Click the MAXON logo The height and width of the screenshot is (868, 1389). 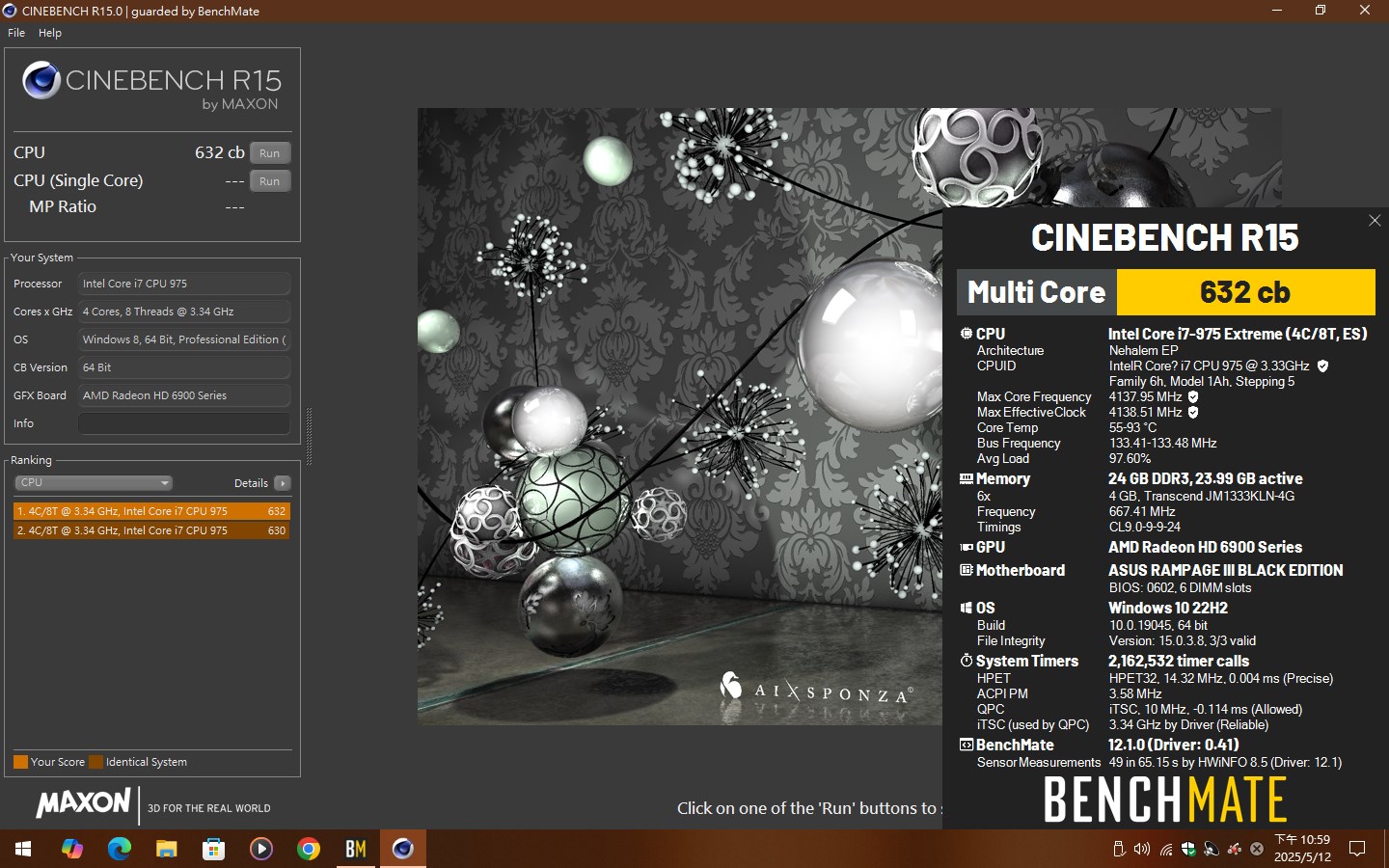coord(83,802)
